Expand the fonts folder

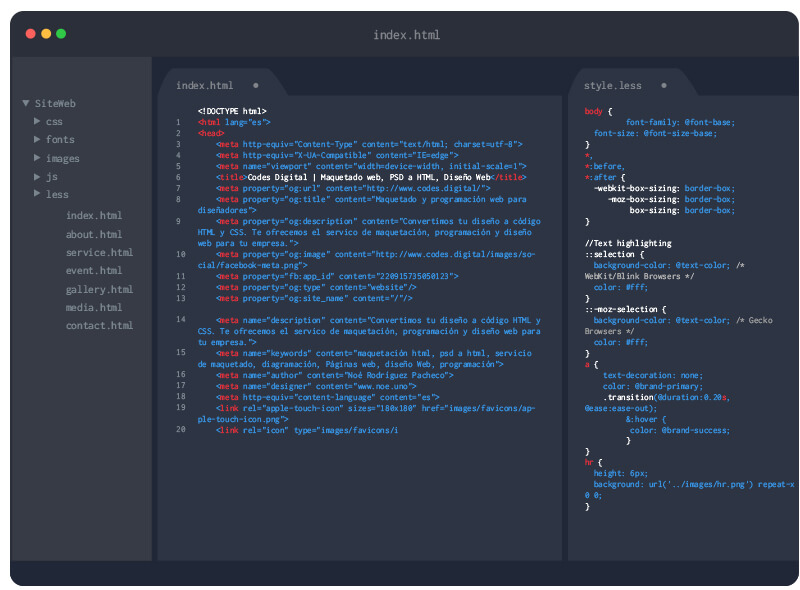(x=38, y=139)
